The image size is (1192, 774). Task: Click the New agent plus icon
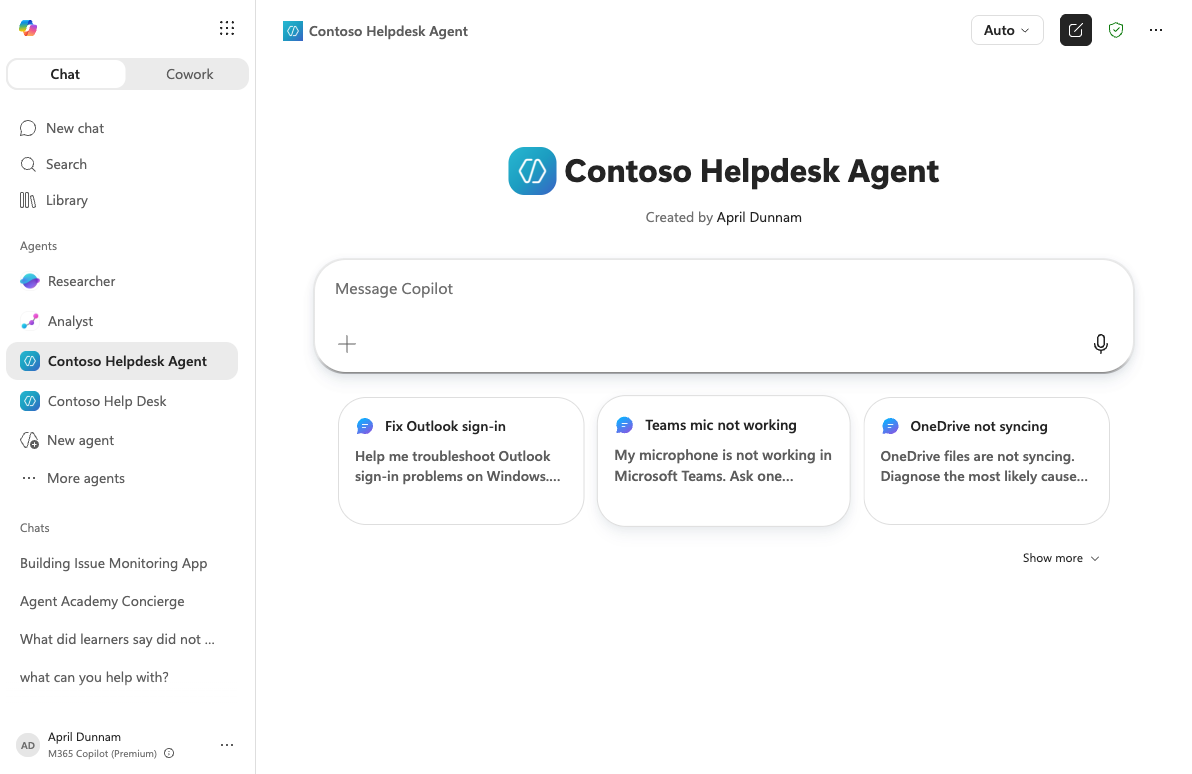30,440
